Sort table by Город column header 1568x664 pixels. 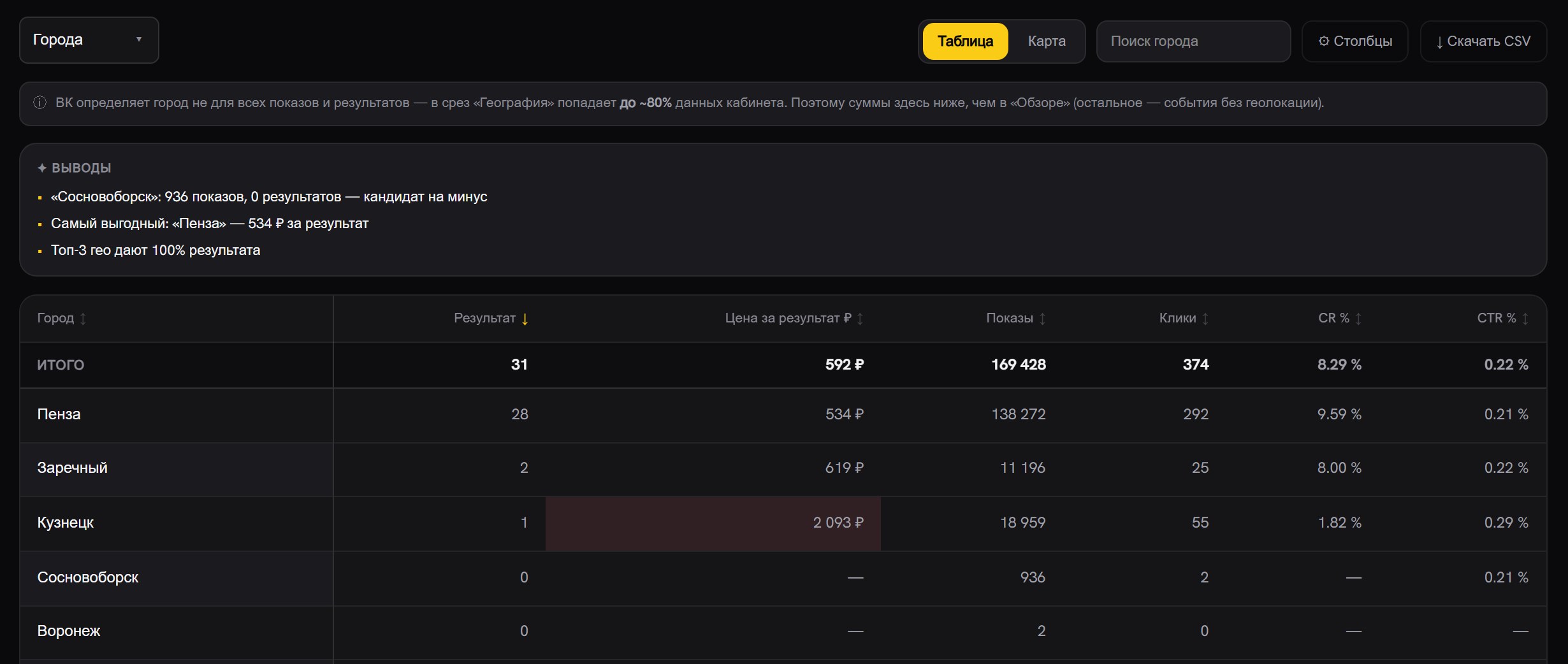point(55,318)
